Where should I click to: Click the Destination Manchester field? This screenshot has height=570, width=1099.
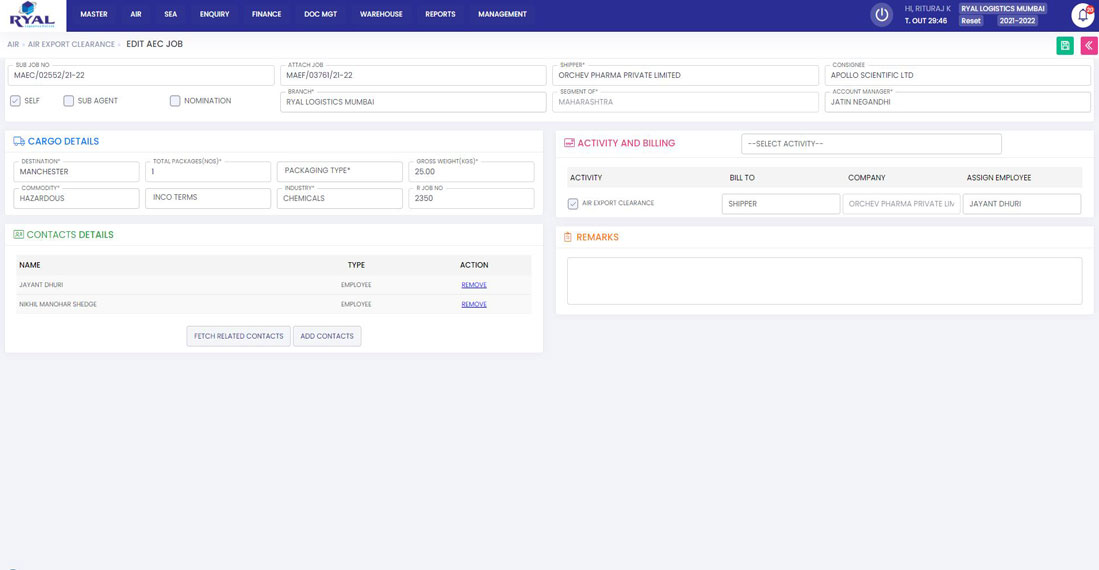pos(76,172)
